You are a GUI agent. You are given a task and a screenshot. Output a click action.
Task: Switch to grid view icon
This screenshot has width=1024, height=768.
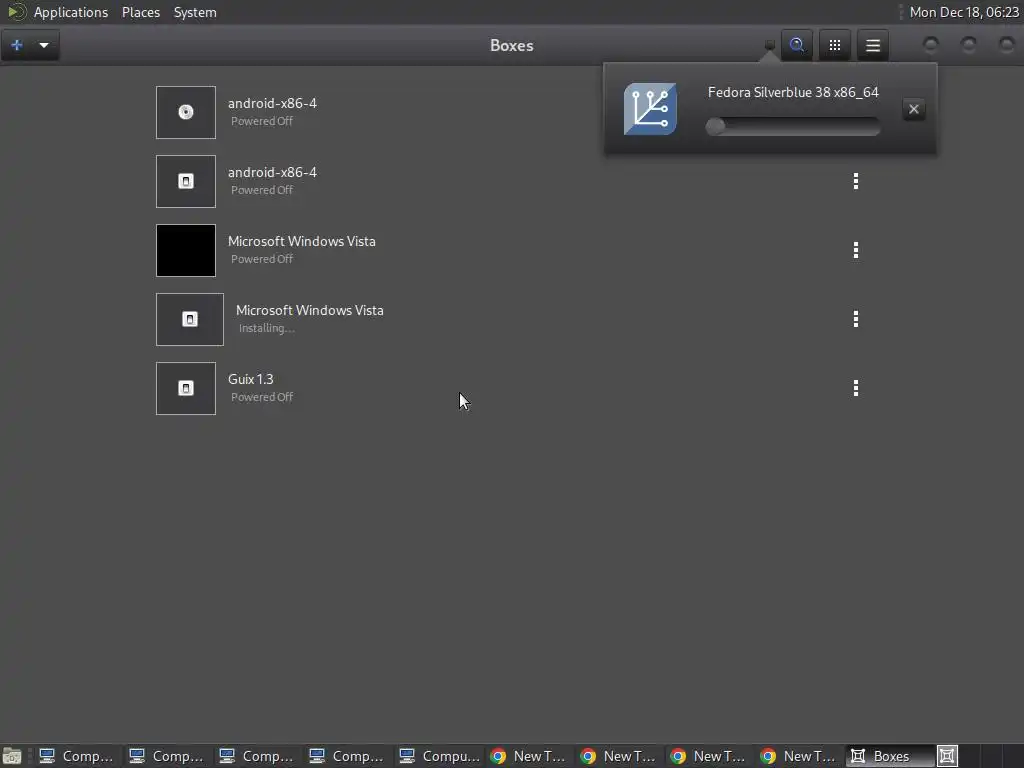pos(835,45)
